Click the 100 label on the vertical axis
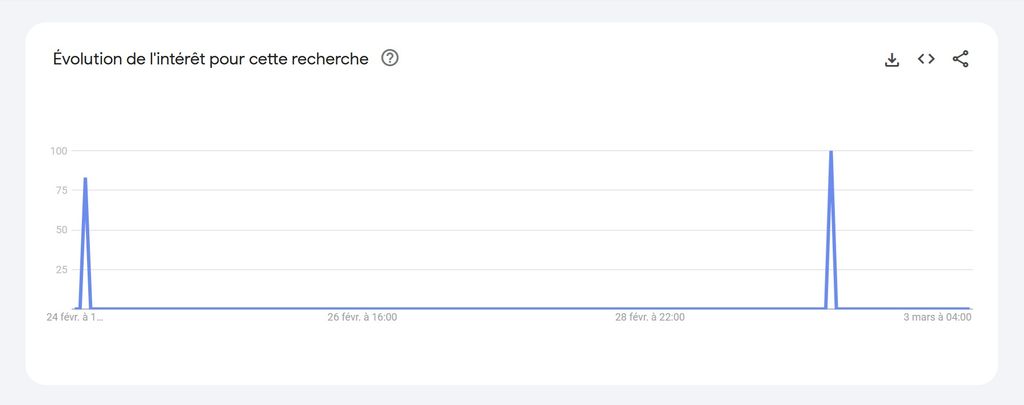Viewport: 1024px width, 405px height. 58,151
